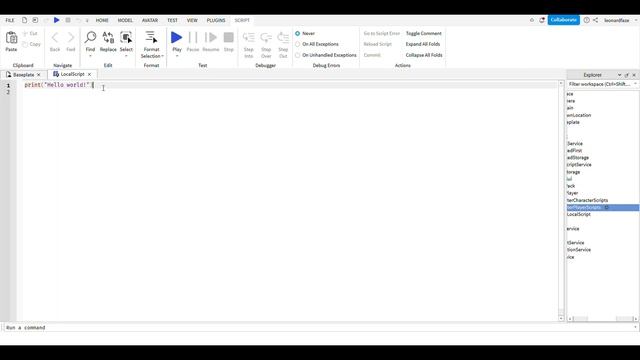Viewport: 640px width, 360px height.
Task: Click the Cut scissors icon
Action: [25, 33]
